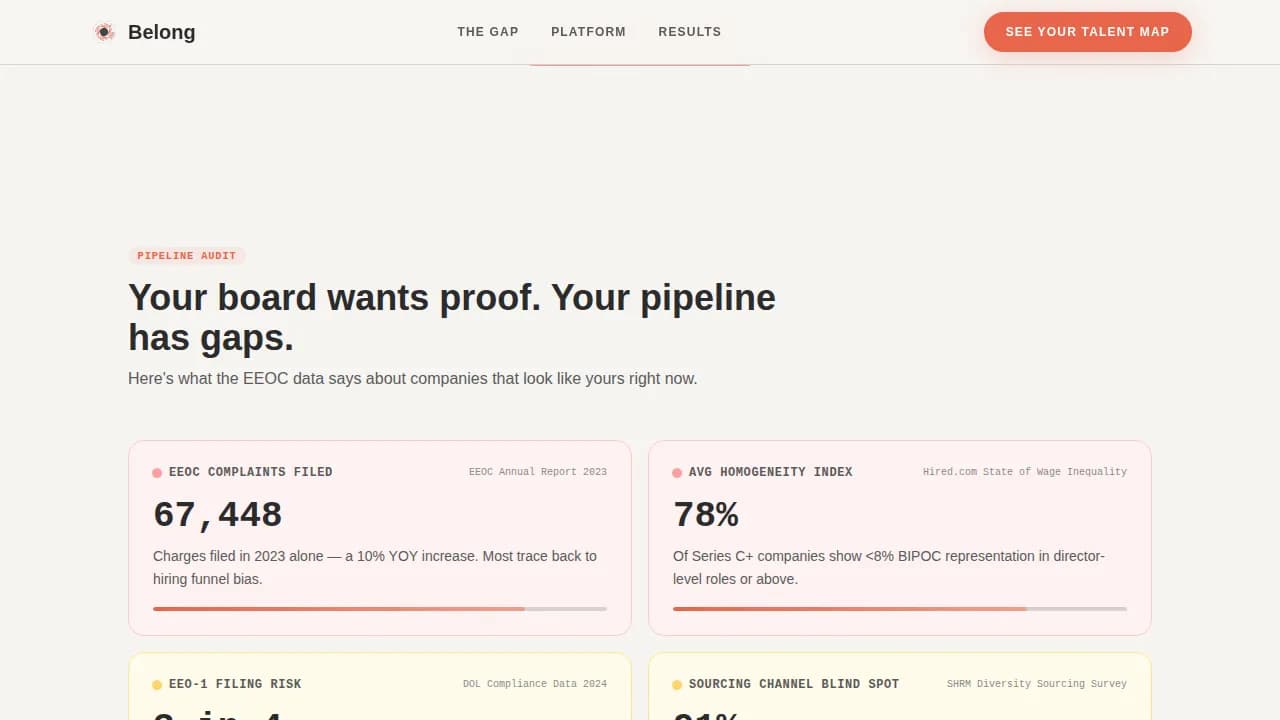Select the active PLATFORM tab
Screen dimensions: 1280x720
click(x=588, y=31)
